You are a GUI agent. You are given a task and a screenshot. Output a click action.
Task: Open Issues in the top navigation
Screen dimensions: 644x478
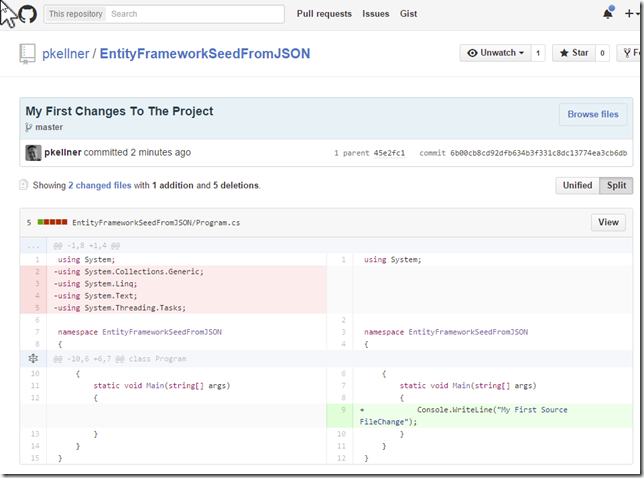tap(375, 14)
